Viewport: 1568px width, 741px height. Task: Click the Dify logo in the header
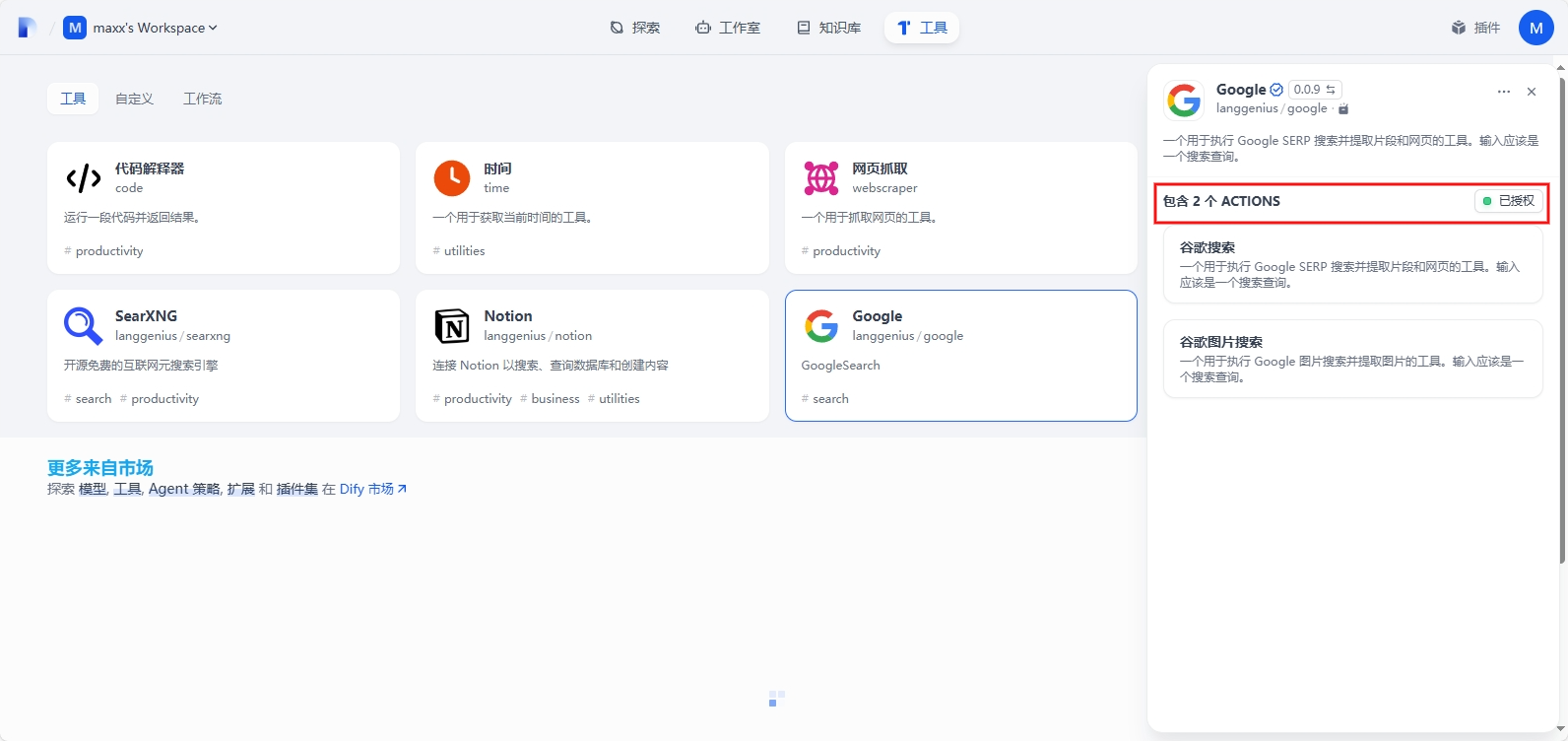pos(28,28)
